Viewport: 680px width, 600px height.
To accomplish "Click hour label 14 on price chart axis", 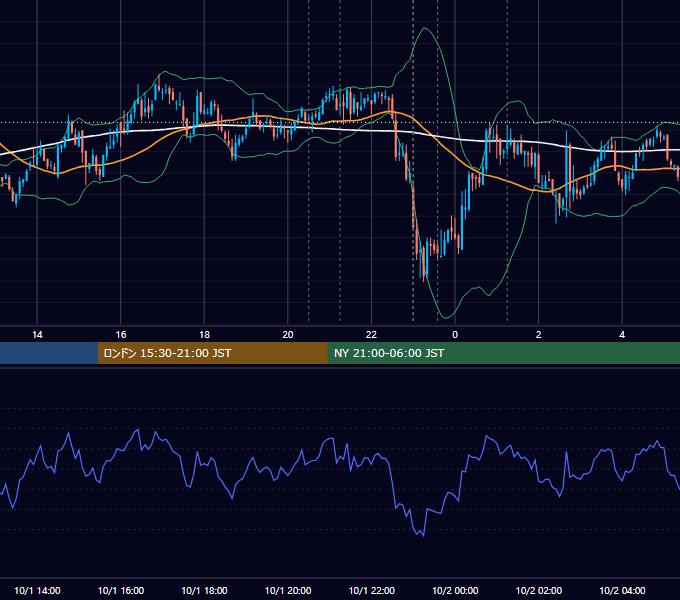I will point(37,335).
